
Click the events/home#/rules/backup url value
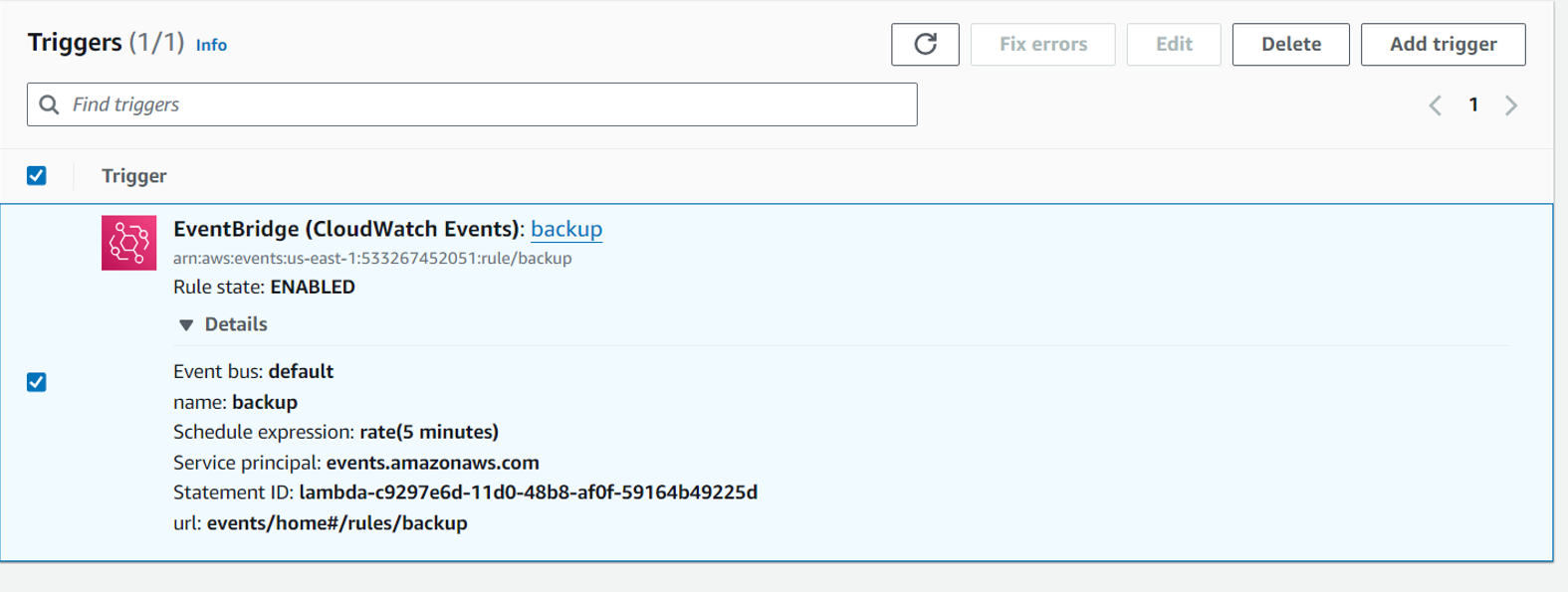(336, 523)
